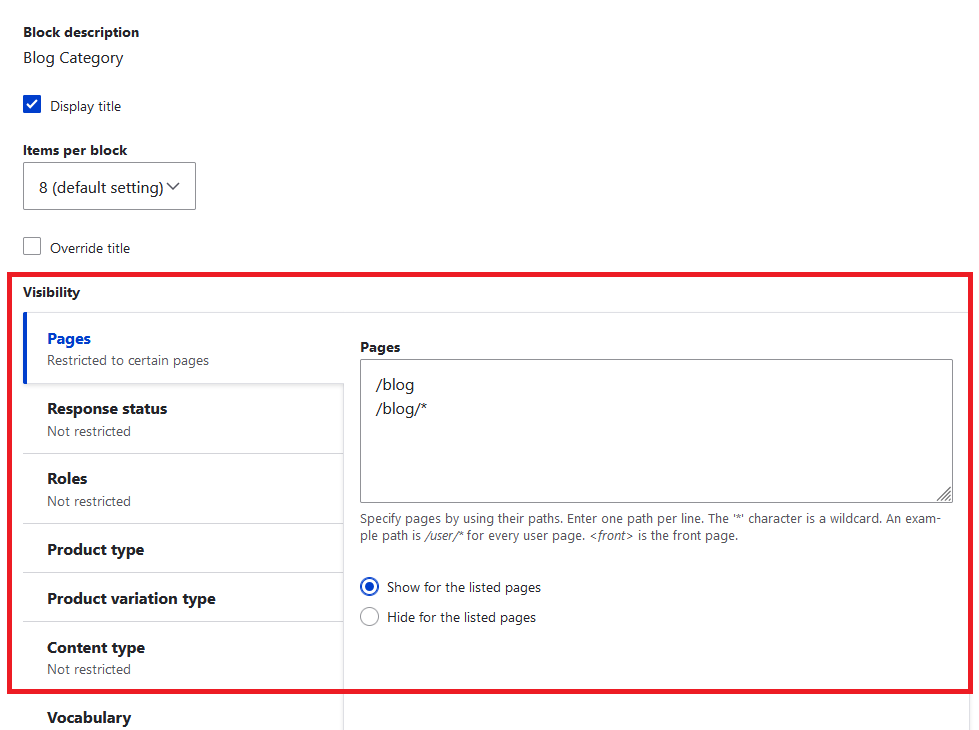
Task: Click the chevron arrow in the items select box
Action: coord(174,187)
